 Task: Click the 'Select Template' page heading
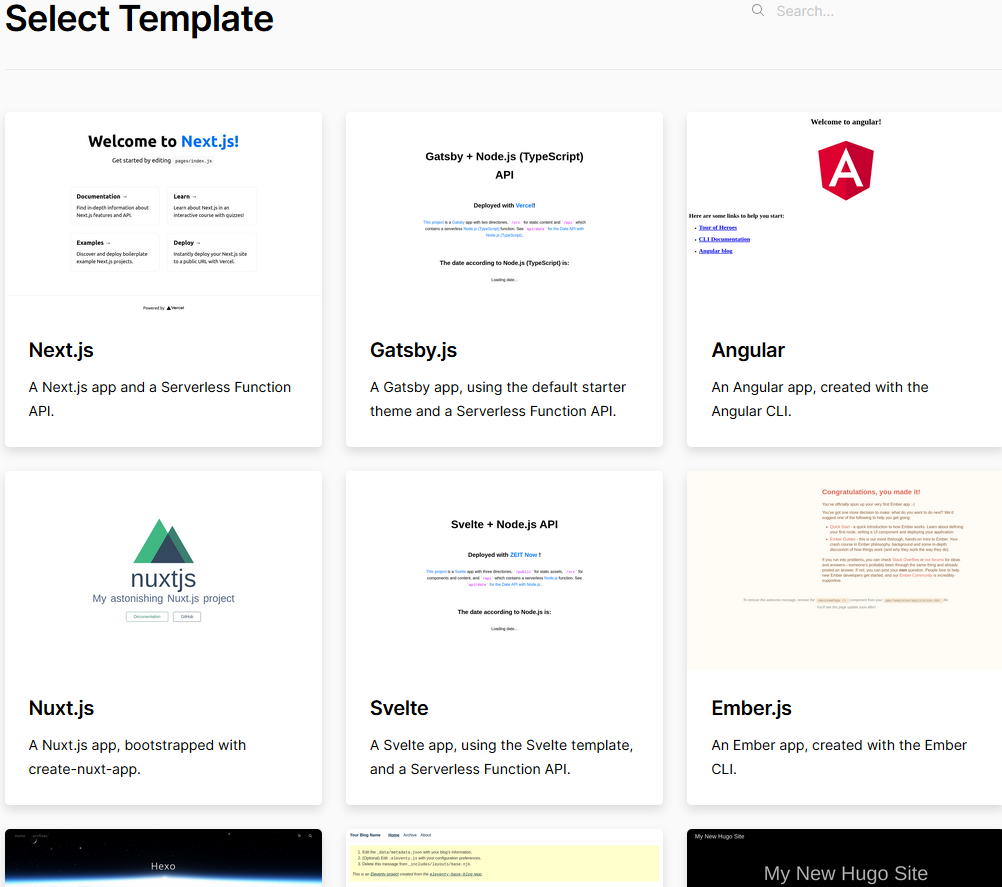click(139, 18)
